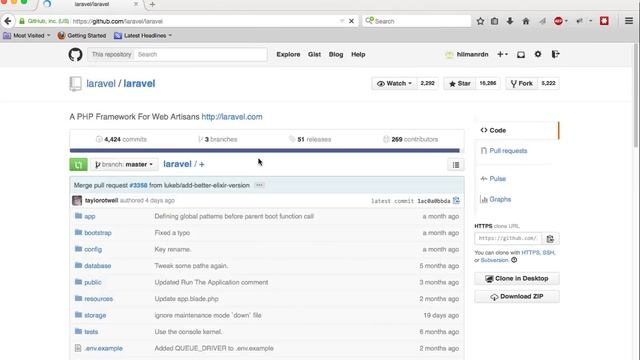This screenshot has height=360, width=640.
Task: Open the bookmarks list icon in the toolbar
Action: [x=494, y=21]
